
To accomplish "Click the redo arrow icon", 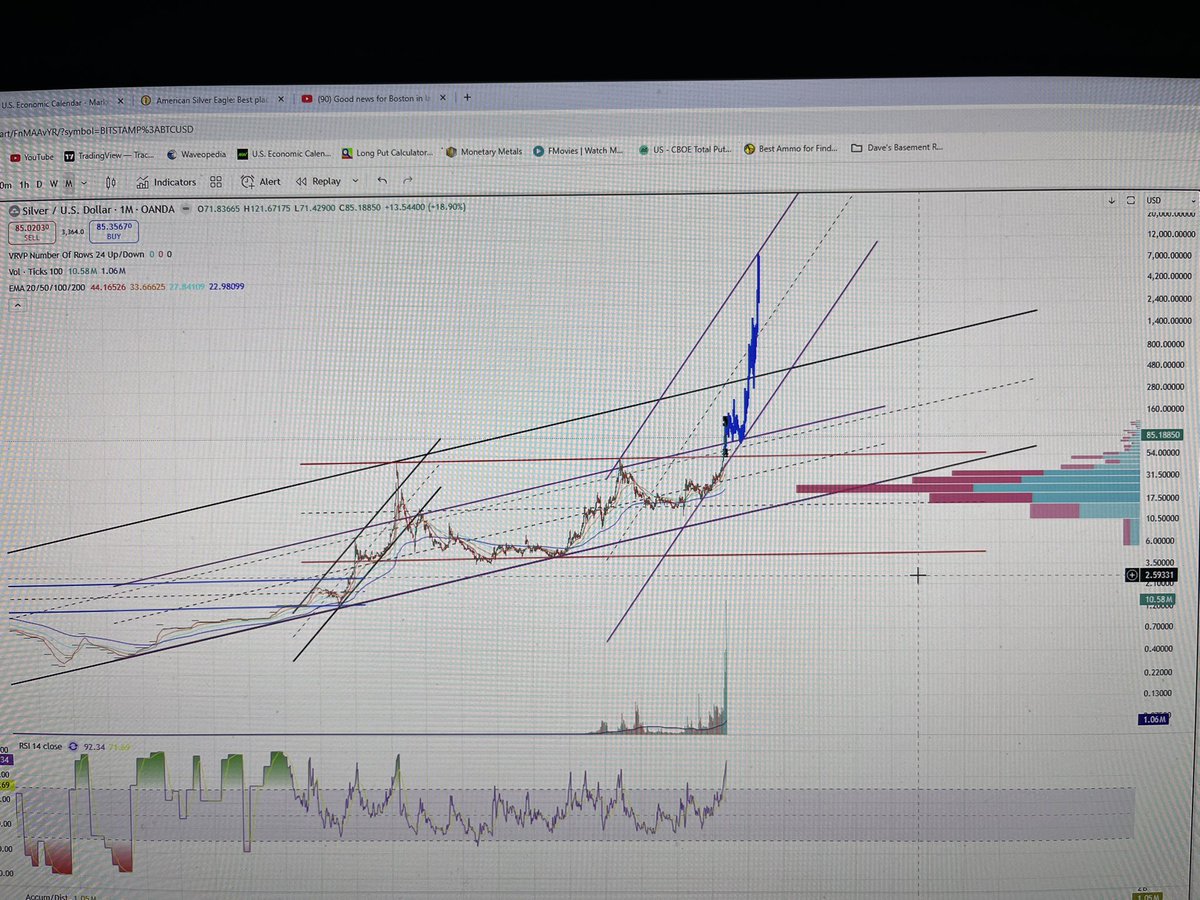I will point(407,181).
